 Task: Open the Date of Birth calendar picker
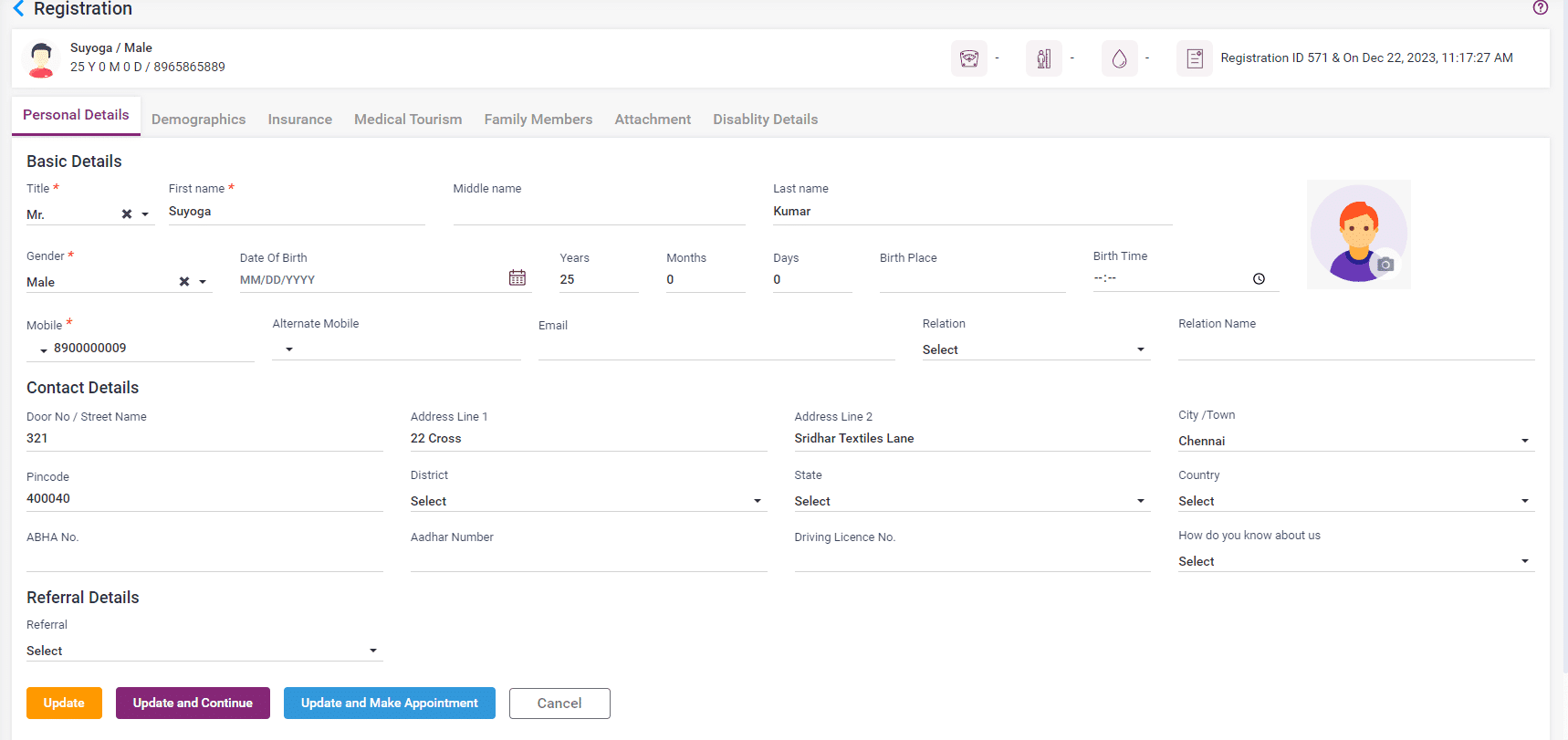[517, 278]
